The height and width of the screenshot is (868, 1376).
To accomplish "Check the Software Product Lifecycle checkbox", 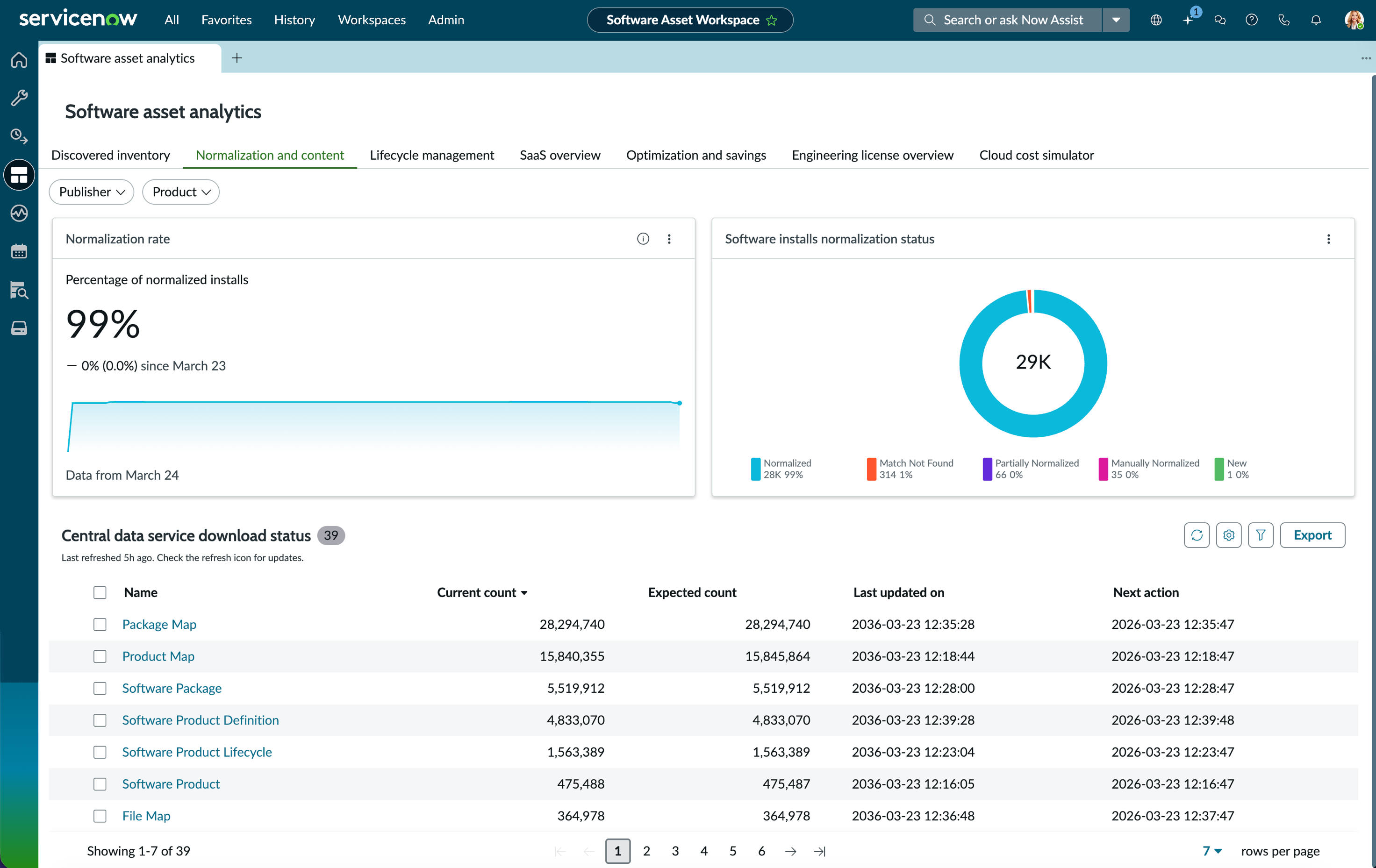I will [100, 752].
